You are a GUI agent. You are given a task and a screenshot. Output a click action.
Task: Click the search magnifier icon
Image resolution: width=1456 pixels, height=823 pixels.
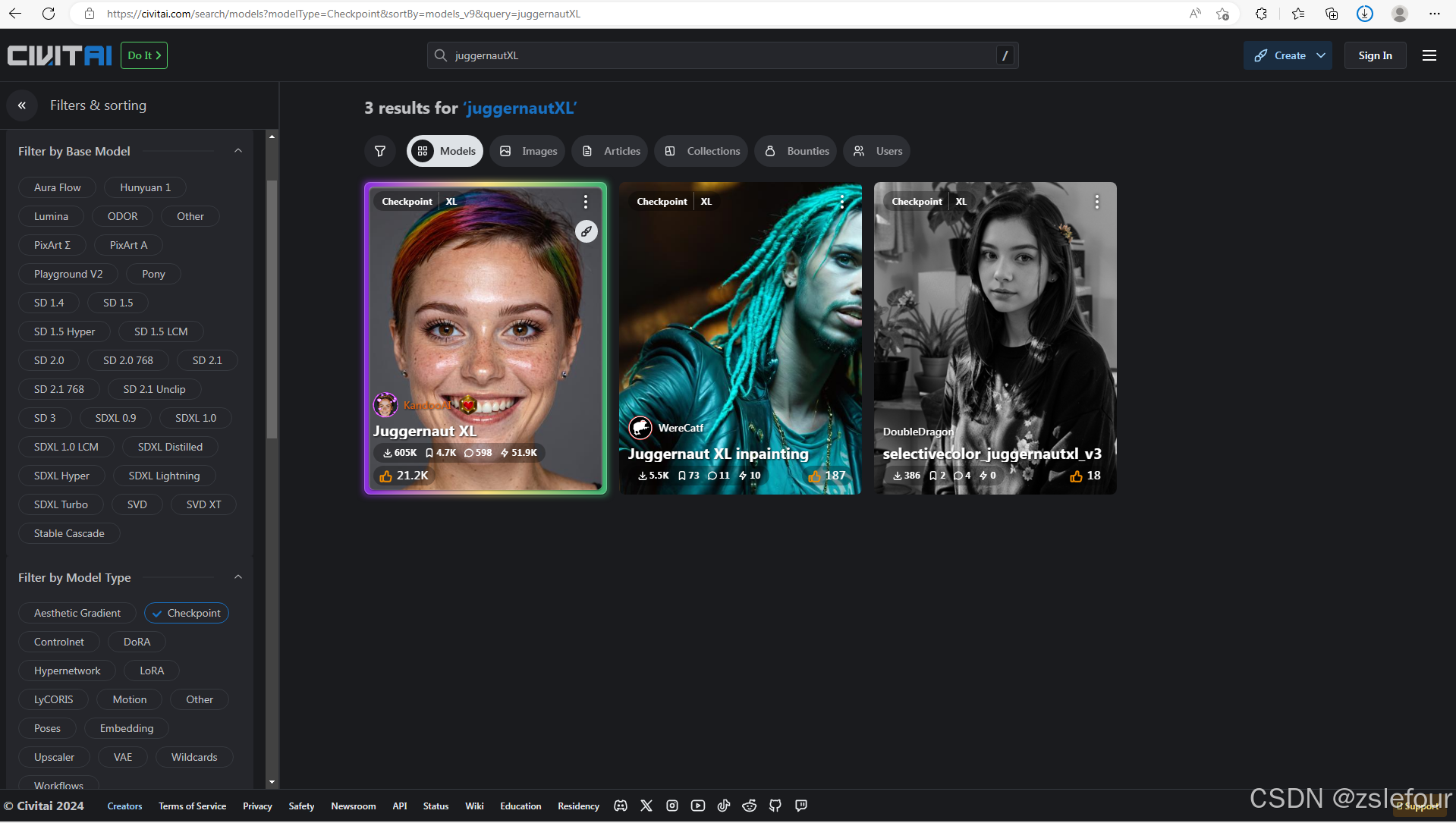pyautogui.click(x=441, y=55)
